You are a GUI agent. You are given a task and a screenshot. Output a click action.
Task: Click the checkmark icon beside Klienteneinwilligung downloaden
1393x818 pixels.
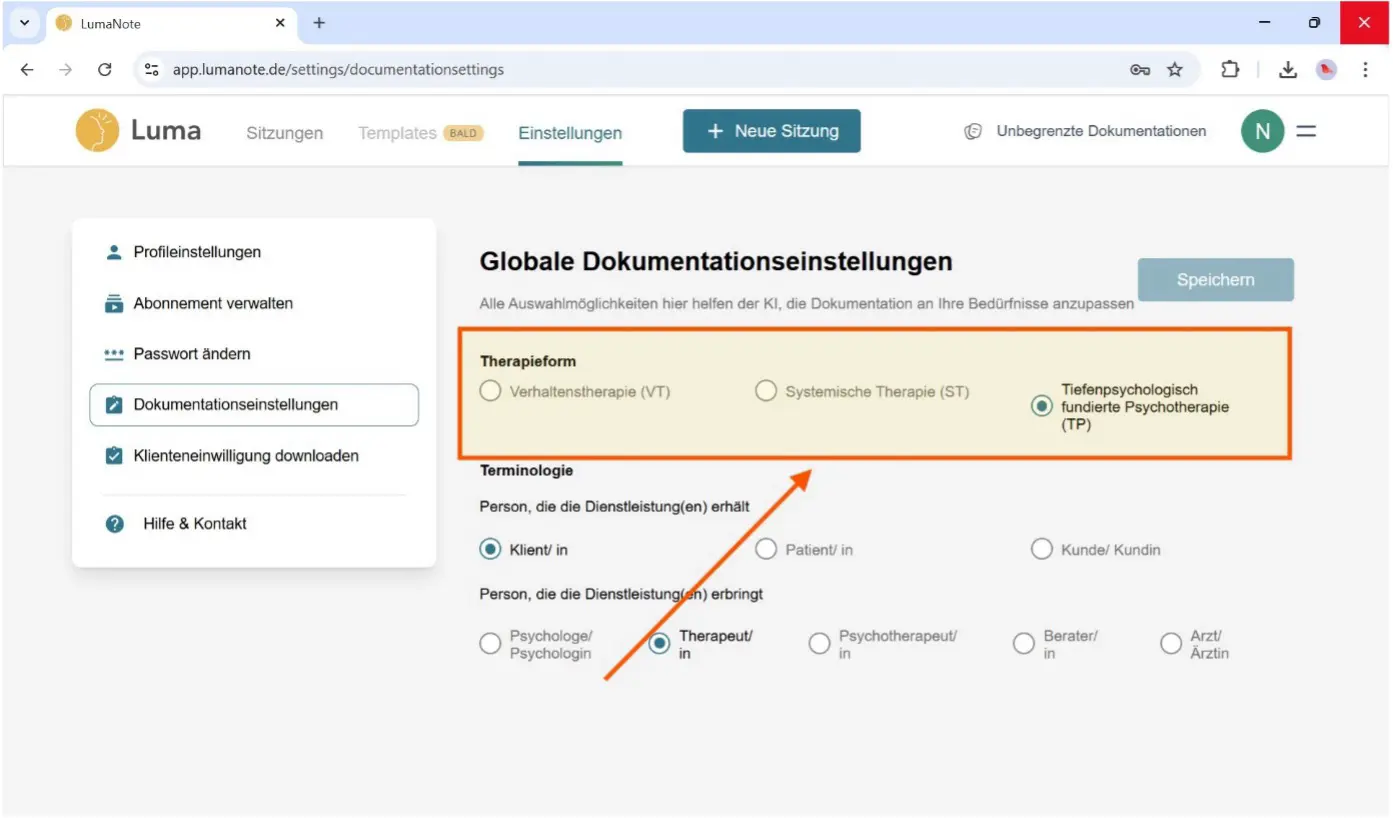click(114, 455)
